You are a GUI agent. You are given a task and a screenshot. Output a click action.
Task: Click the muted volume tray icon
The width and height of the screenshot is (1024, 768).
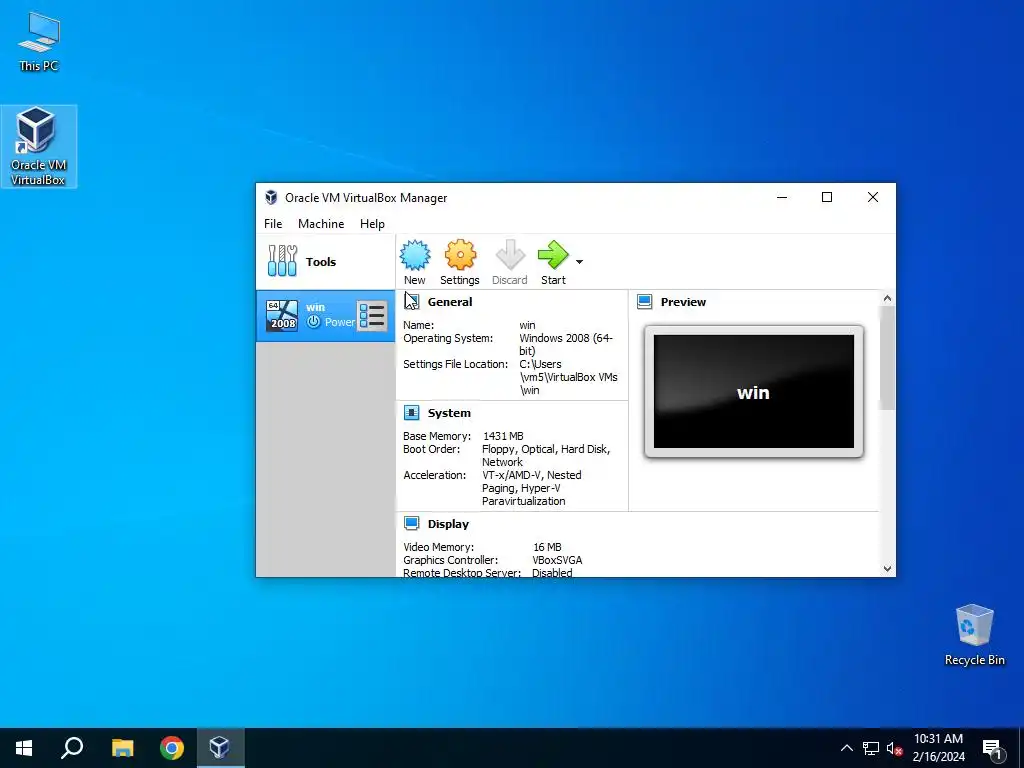[x=894, y=748]
